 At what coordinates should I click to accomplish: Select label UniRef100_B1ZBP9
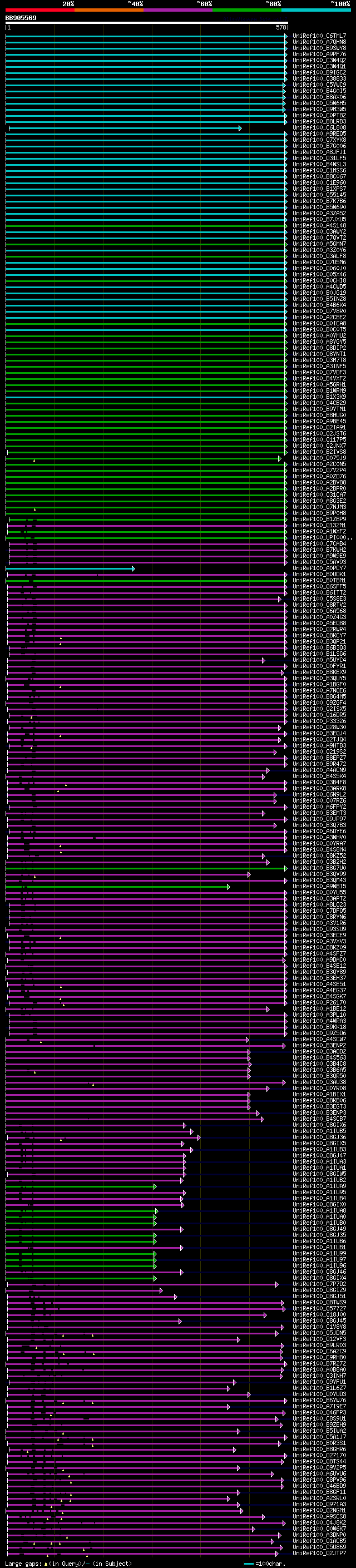[x=319, y=519]
